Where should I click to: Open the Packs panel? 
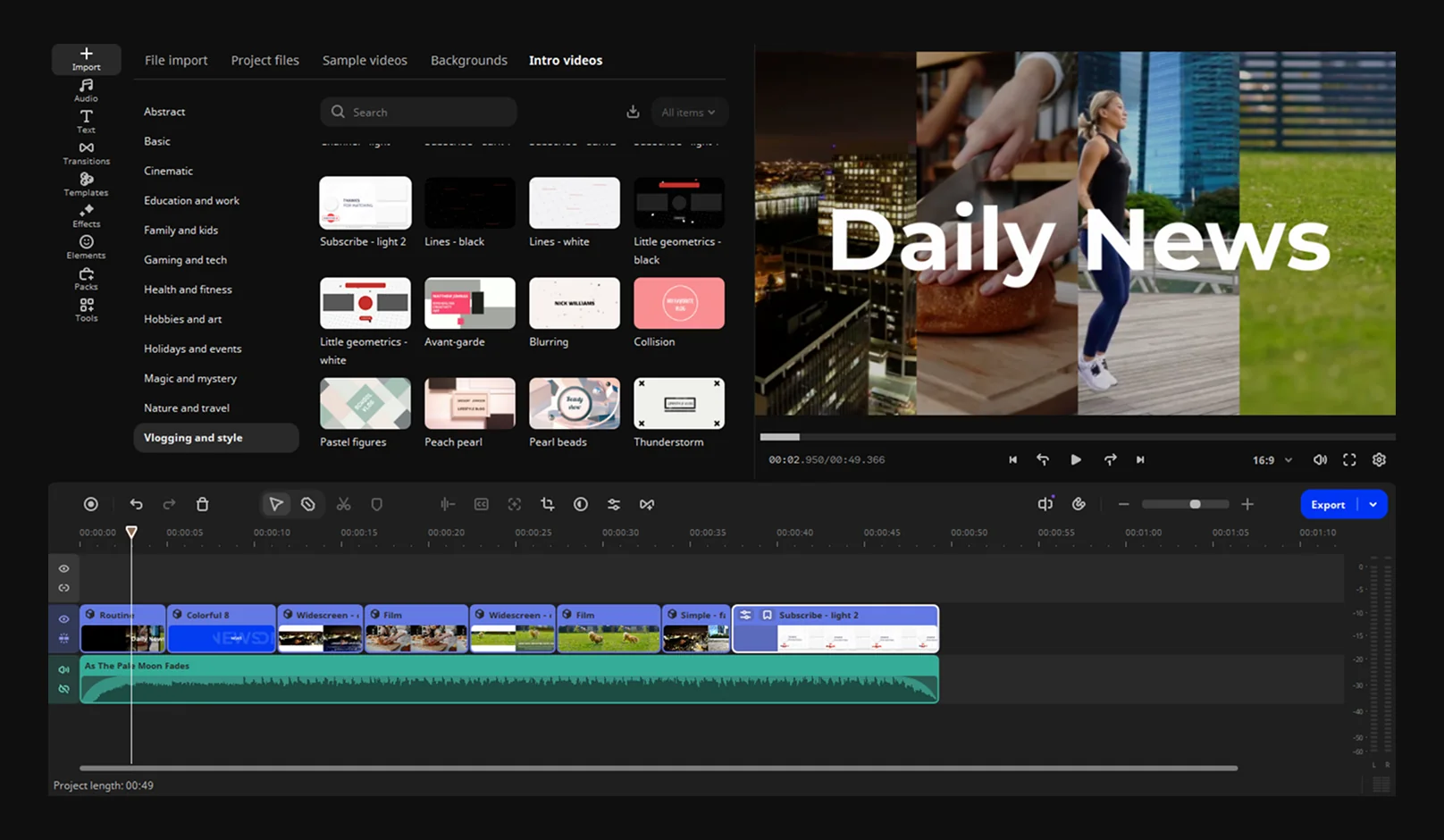86,279
